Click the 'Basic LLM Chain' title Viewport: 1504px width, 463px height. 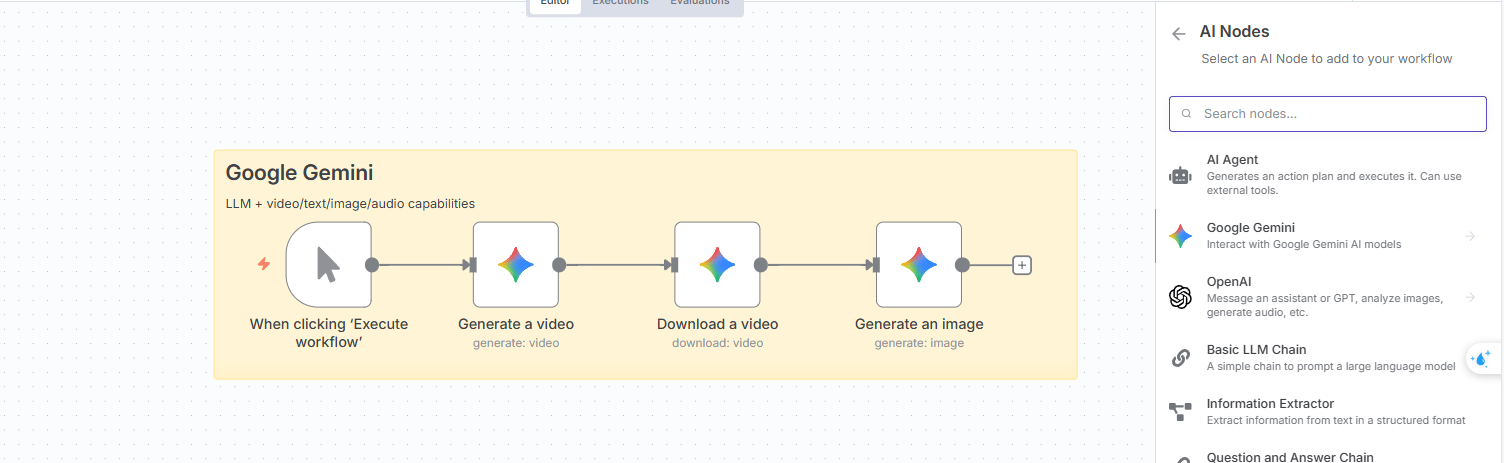pyautogui.click(x=1257, y=350)
